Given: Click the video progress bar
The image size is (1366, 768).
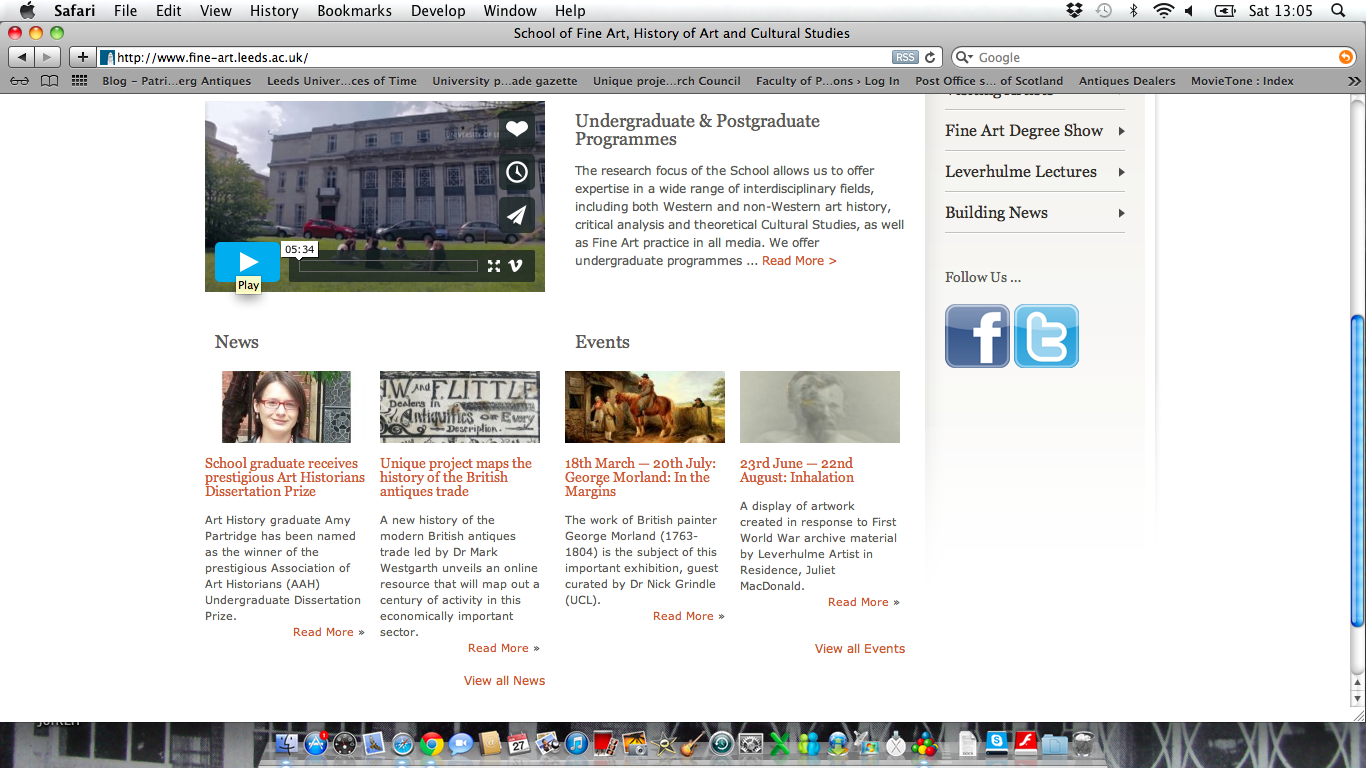Looking at the screenshot, I should coord(388,266).
